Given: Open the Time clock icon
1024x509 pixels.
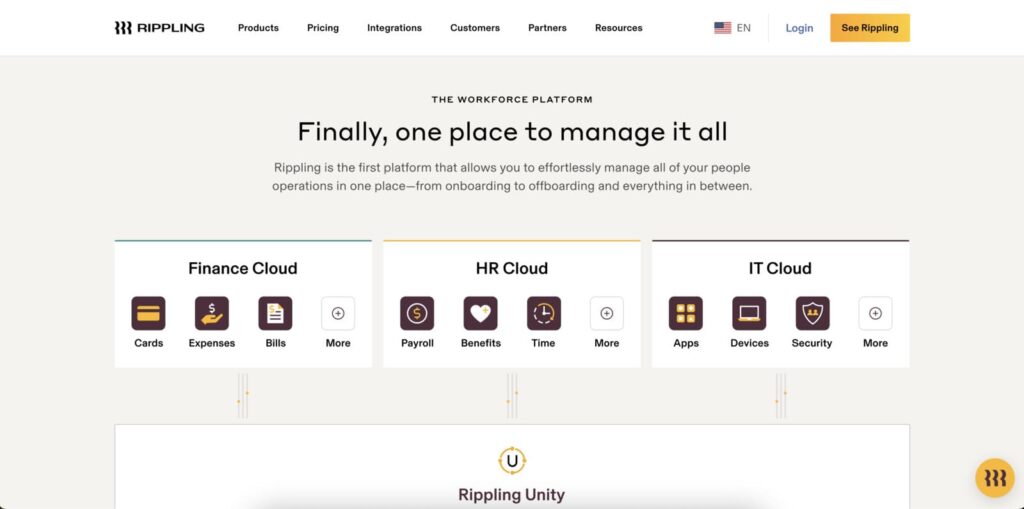Looking at the screenshot, I should [x=544, y=313].
